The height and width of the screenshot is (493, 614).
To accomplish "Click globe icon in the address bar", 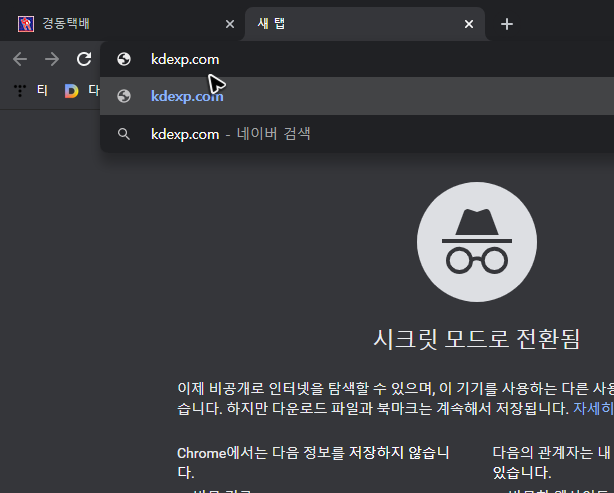I will coord(124,60).
